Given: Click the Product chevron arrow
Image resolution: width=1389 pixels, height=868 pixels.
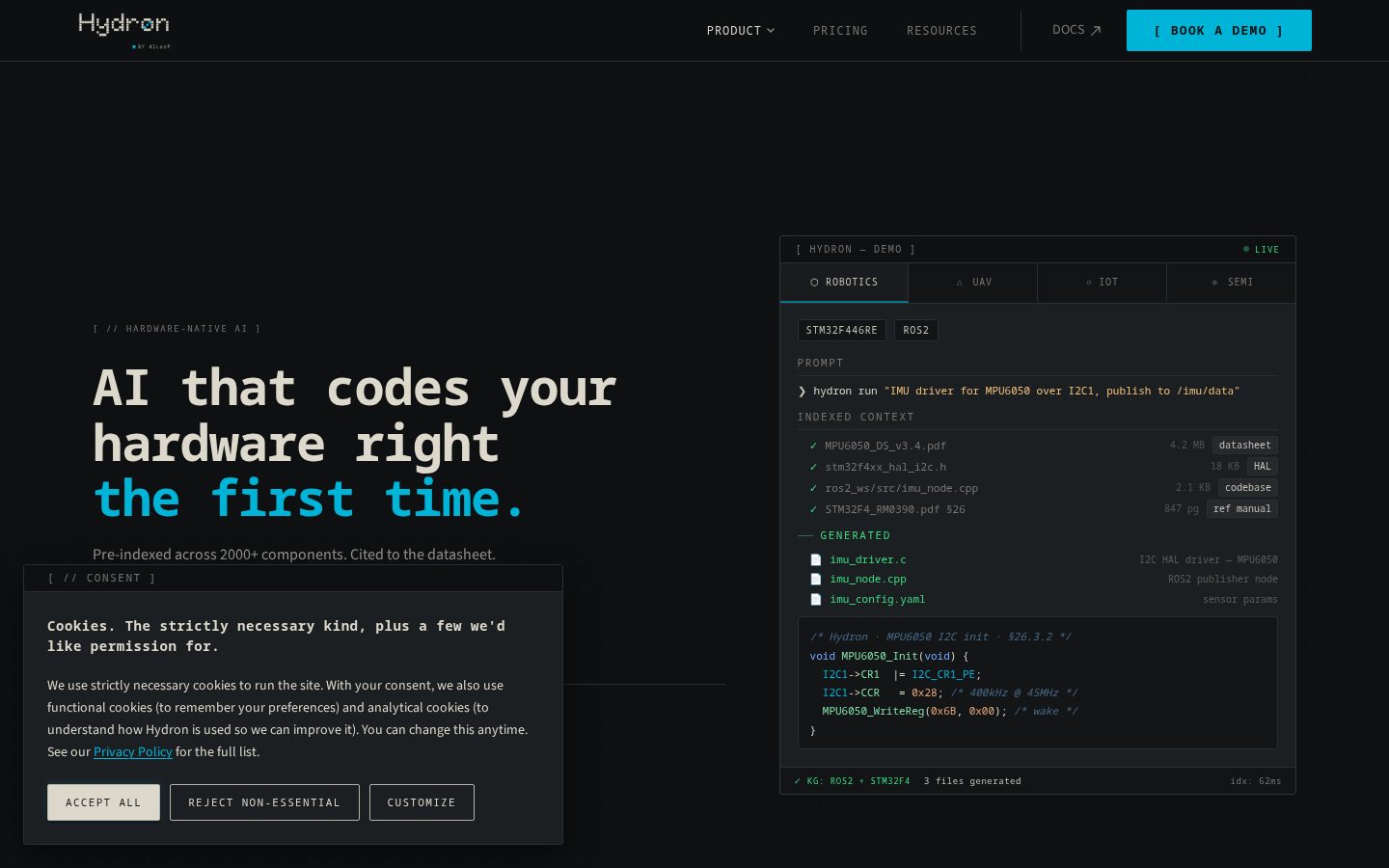Looking at the screenshot, I should tap(771, 31).
